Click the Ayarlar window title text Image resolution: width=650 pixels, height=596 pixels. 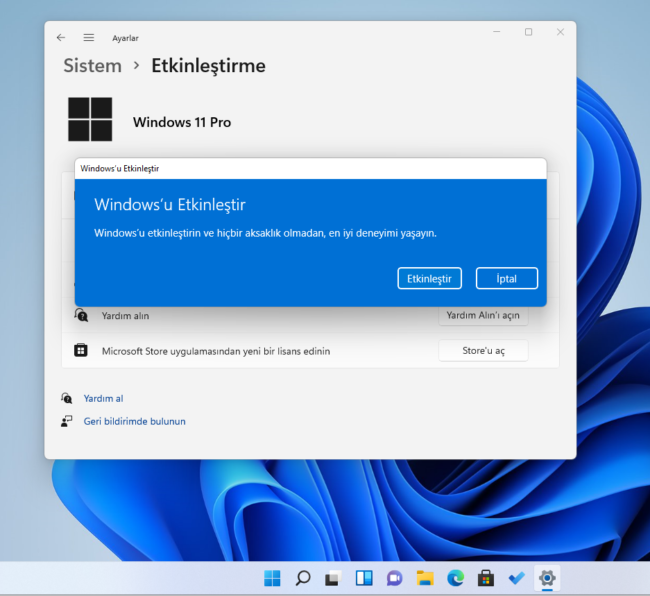point(125,38)
